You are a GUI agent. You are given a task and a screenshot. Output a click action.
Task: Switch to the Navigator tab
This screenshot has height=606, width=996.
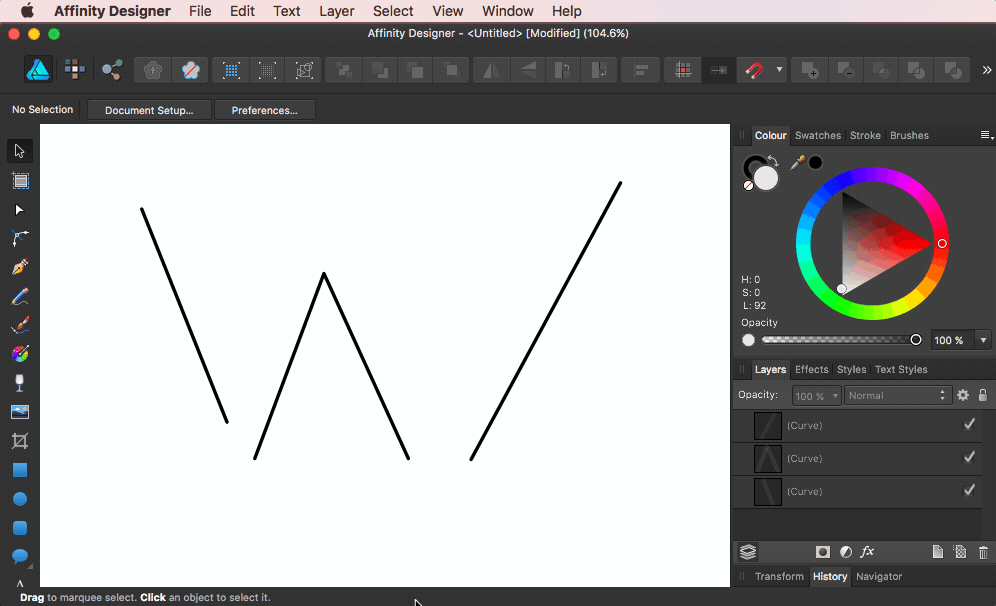tap(878, 576)
